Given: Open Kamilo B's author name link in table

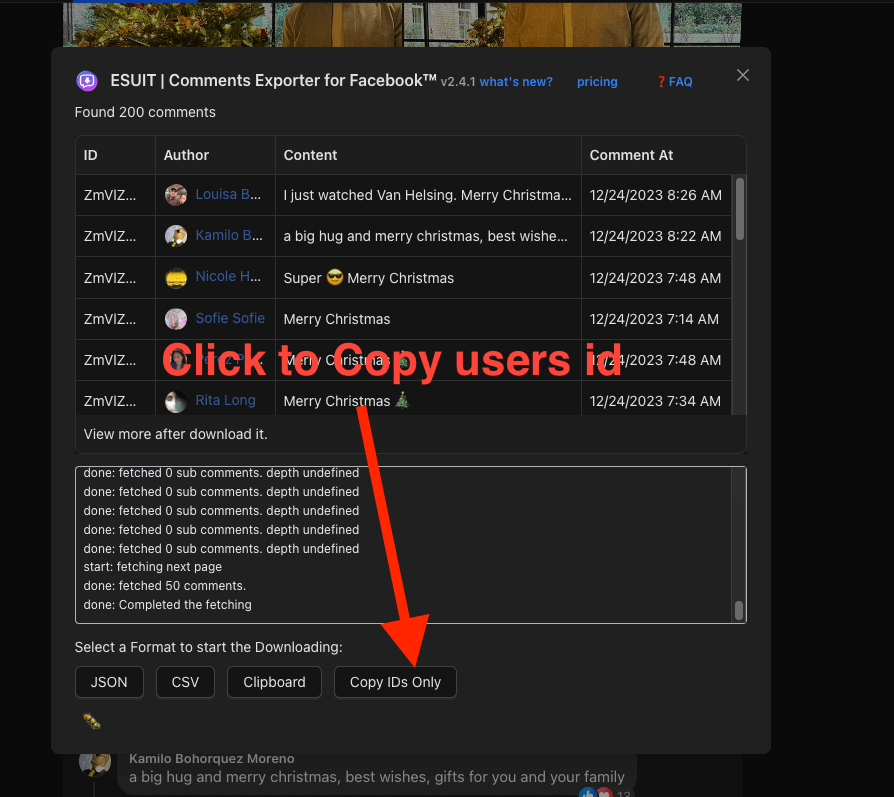Looking at the screenshot, I should [x=230, y=236].
